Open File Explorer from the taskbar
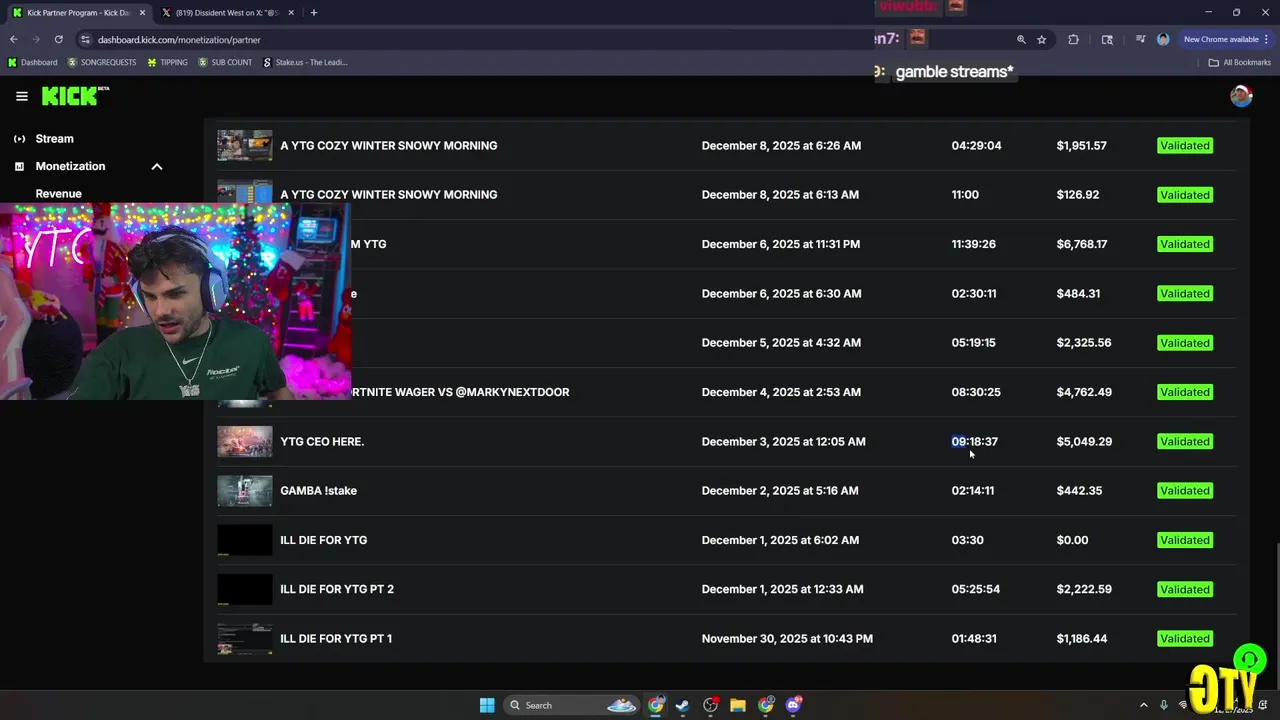The width and height of the screenshot is (1280, 720). [x=738, y=705]
